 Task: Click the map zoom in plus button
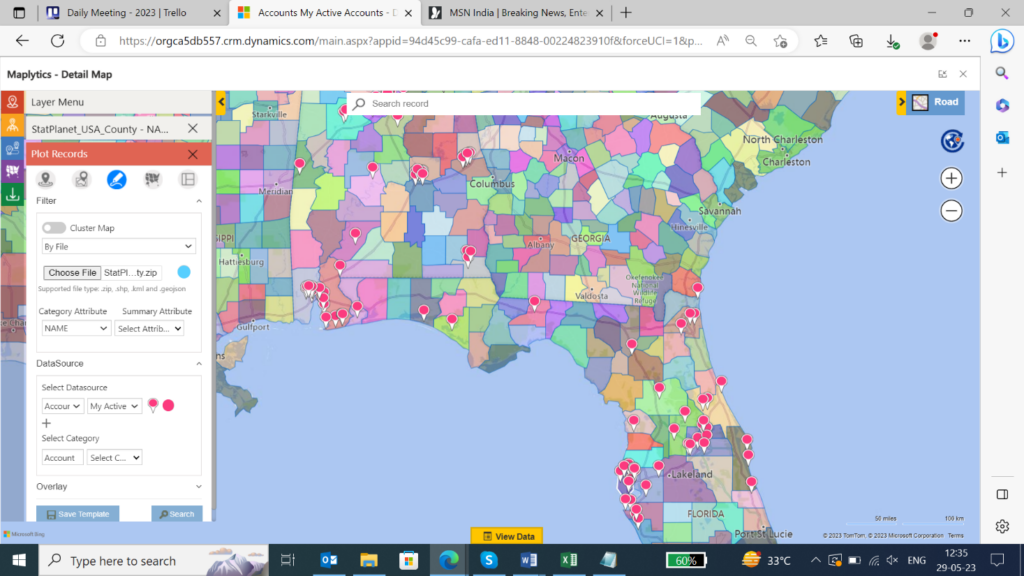(x=951, y=178)
